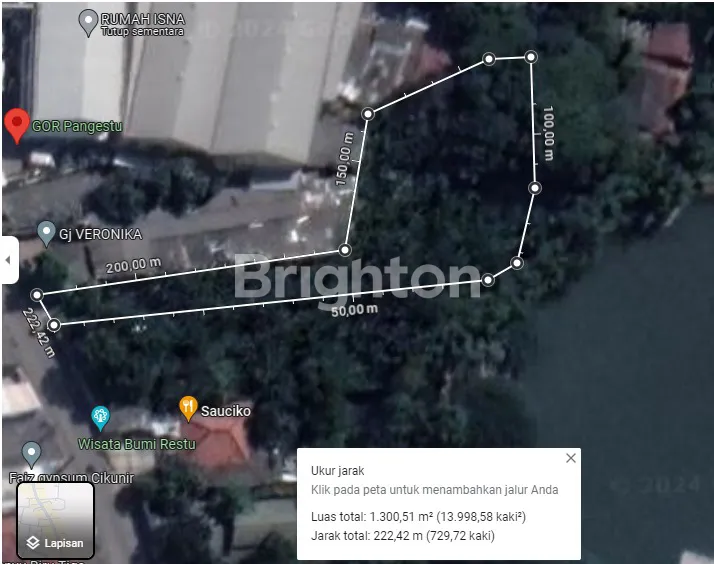This screenshot has width=714, height=564.
Task: Select the Gj VERONIKA location marker
Action: coord(46,234)
